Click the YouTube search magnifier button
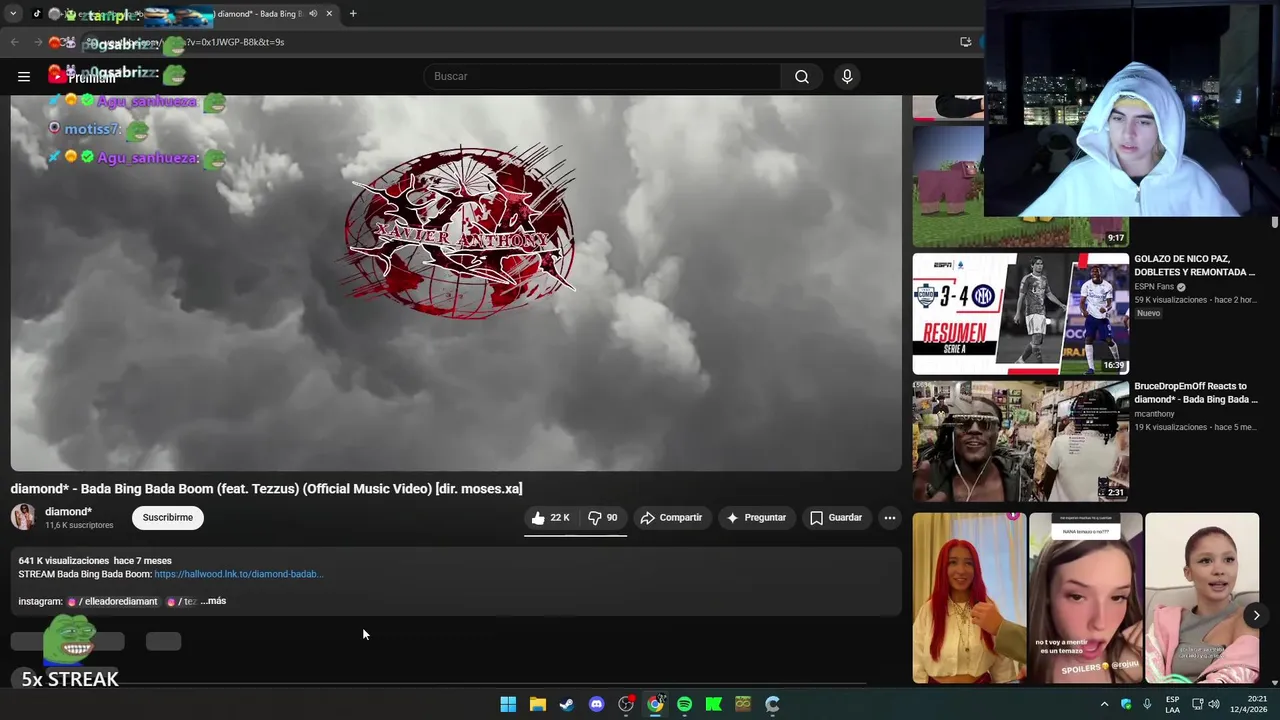This screenshot has width=1280, height=720. 802,76
